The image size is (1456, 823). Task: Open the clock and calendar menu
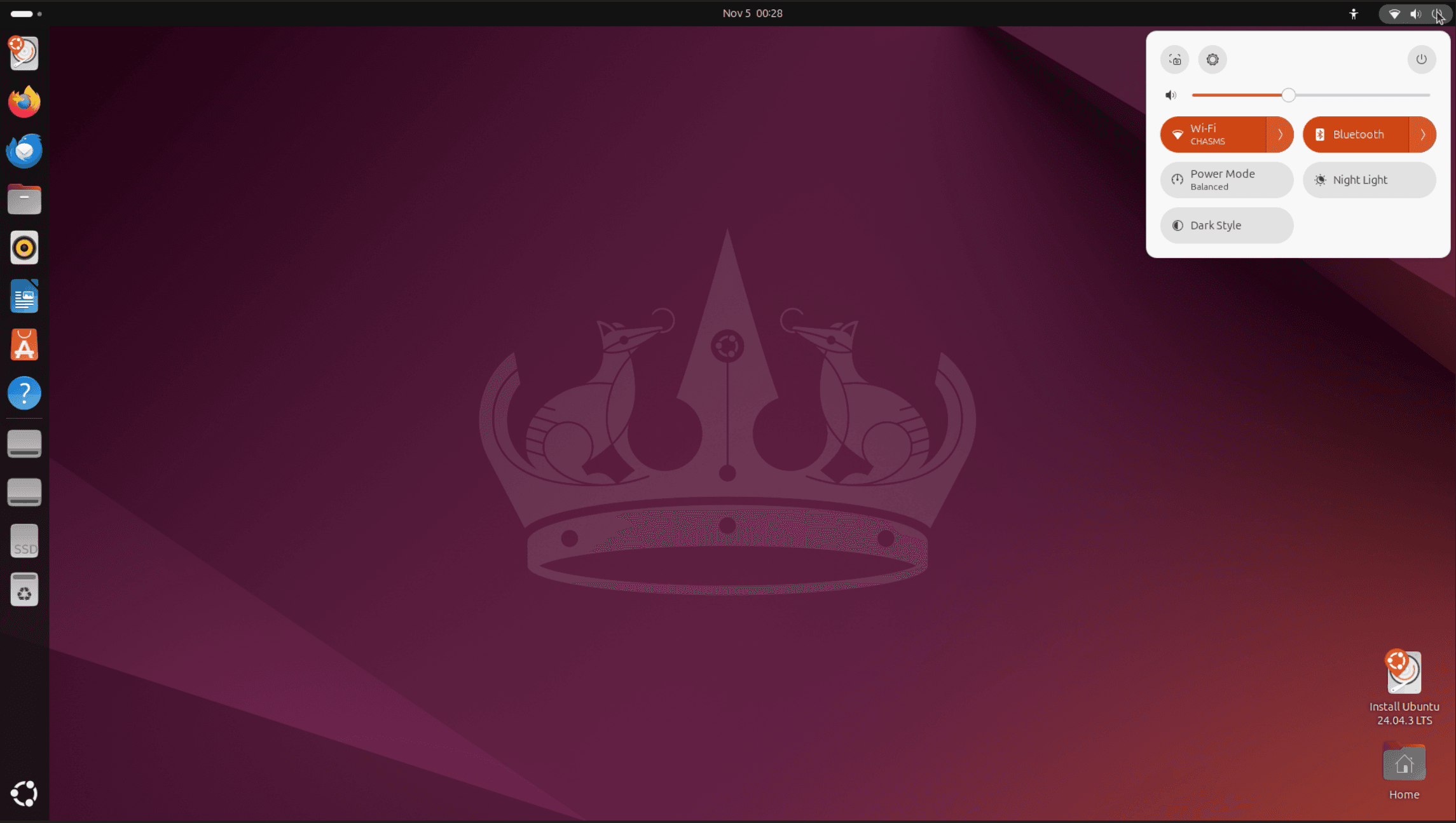[752, 13]
